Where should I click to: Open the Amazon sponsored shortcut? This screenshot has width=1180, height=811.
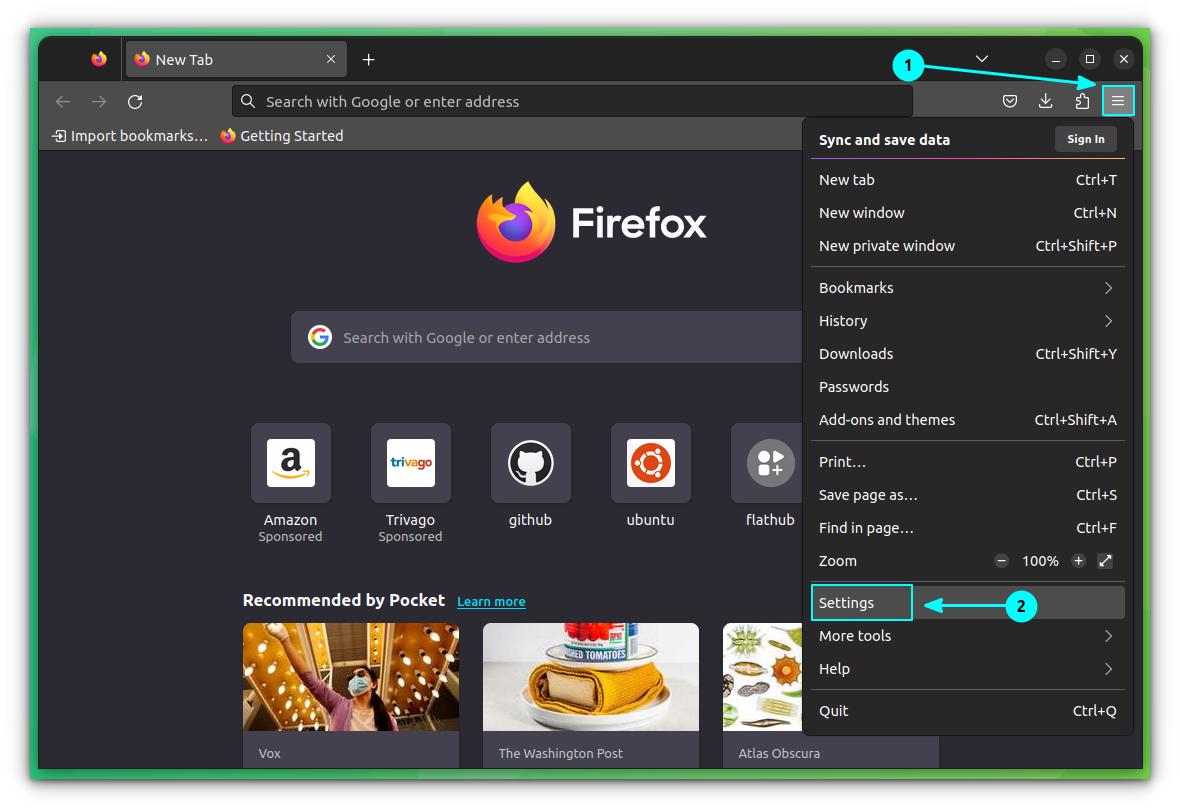coord(290,463)
